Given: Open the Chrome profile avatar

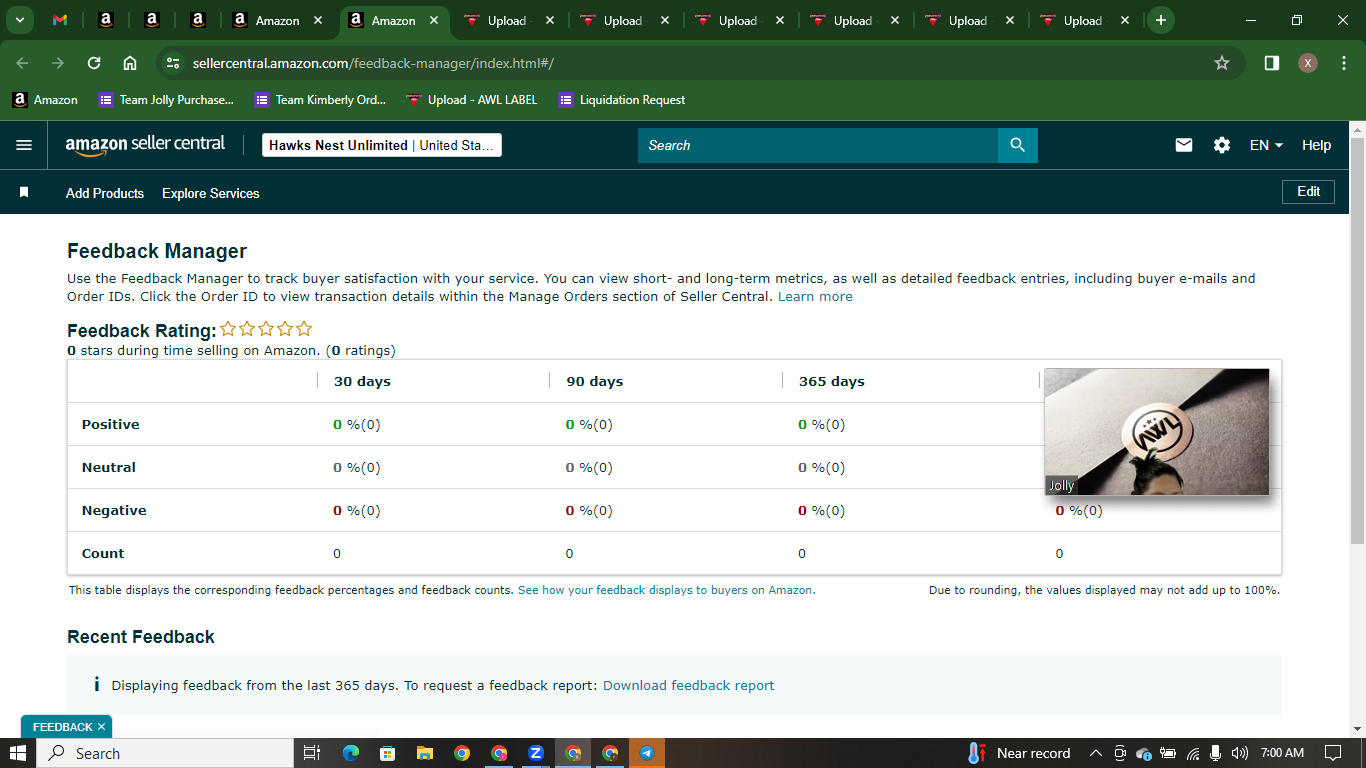Looking at the screenshot, I should pyautogui.click(x=1308, y=63).
